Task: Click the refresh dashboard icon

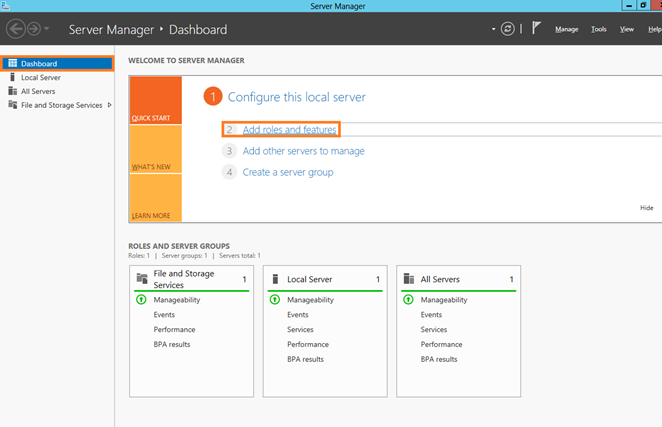Action: pos(508,29)
